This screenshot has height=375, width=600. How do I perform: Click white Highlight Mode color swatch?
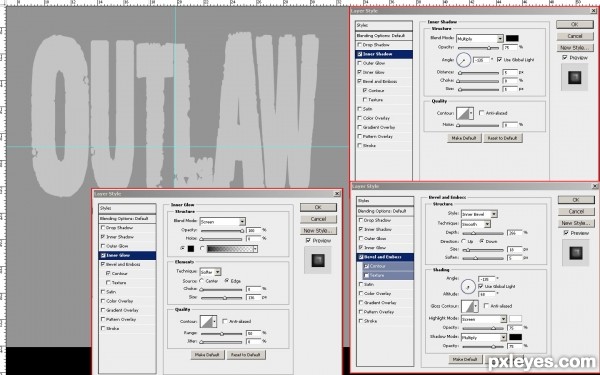515,319
